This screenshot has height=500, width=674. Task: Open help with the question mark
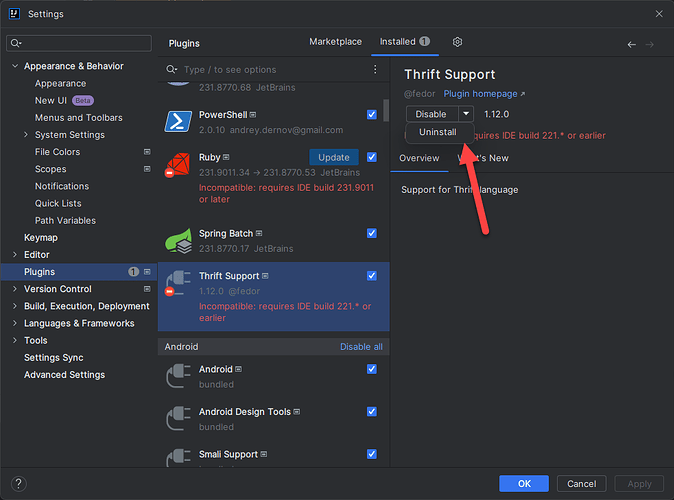point(18,484)
